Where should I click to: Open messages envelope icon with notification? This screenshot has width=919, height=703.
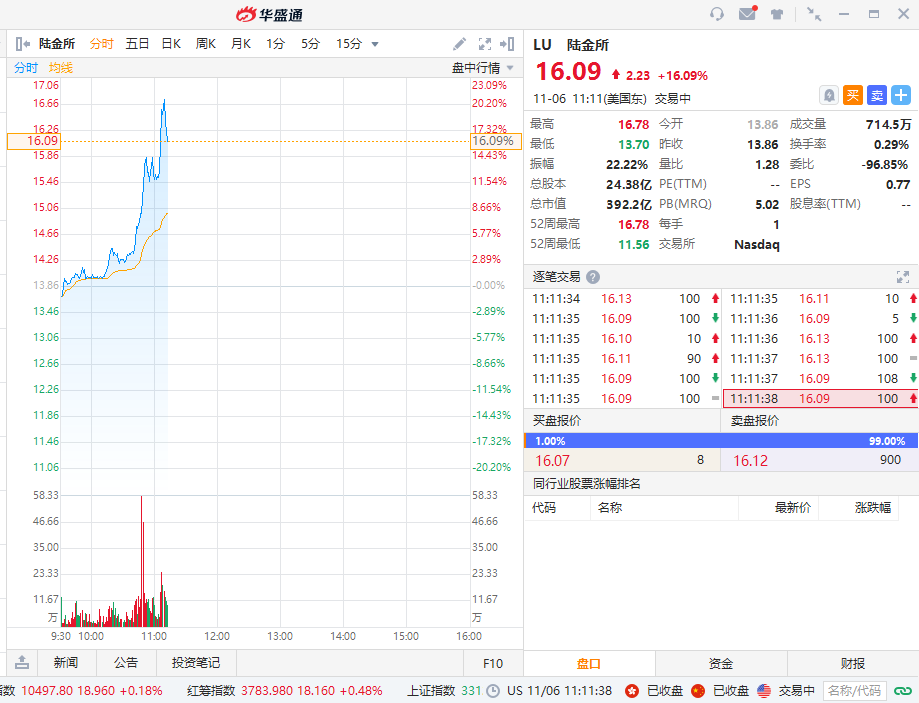[747, 13]
